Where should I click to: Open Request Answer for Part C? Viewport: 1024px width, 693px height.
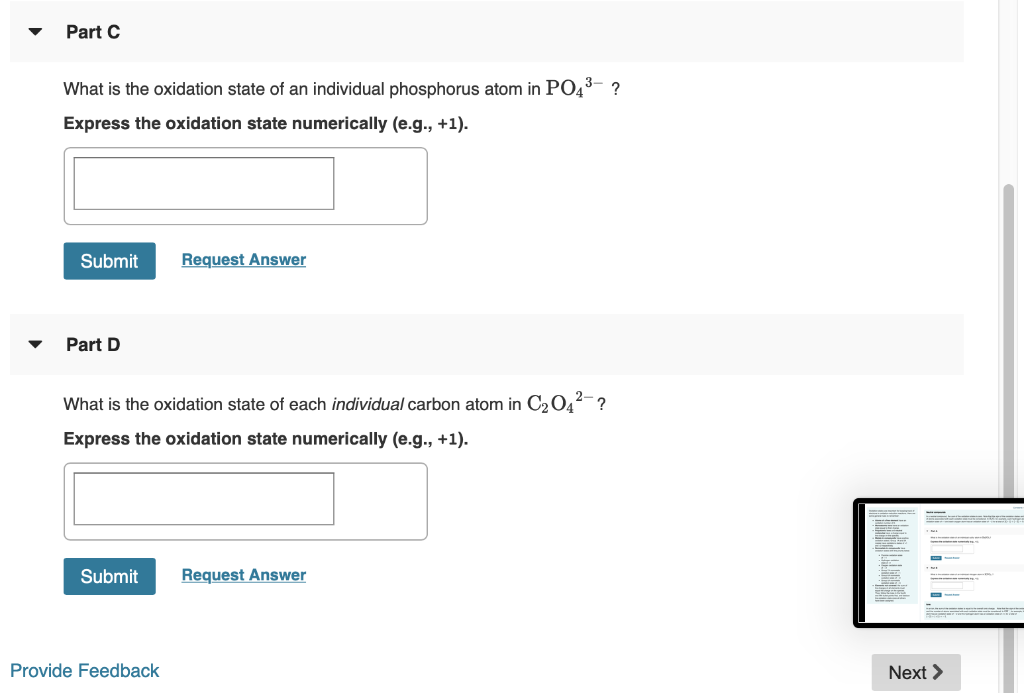(243, 259)
